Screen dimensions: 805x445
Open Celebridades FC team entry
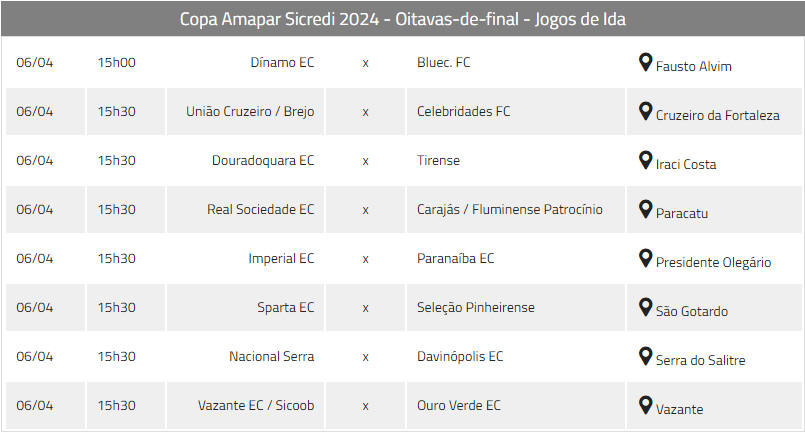point(464,111)
